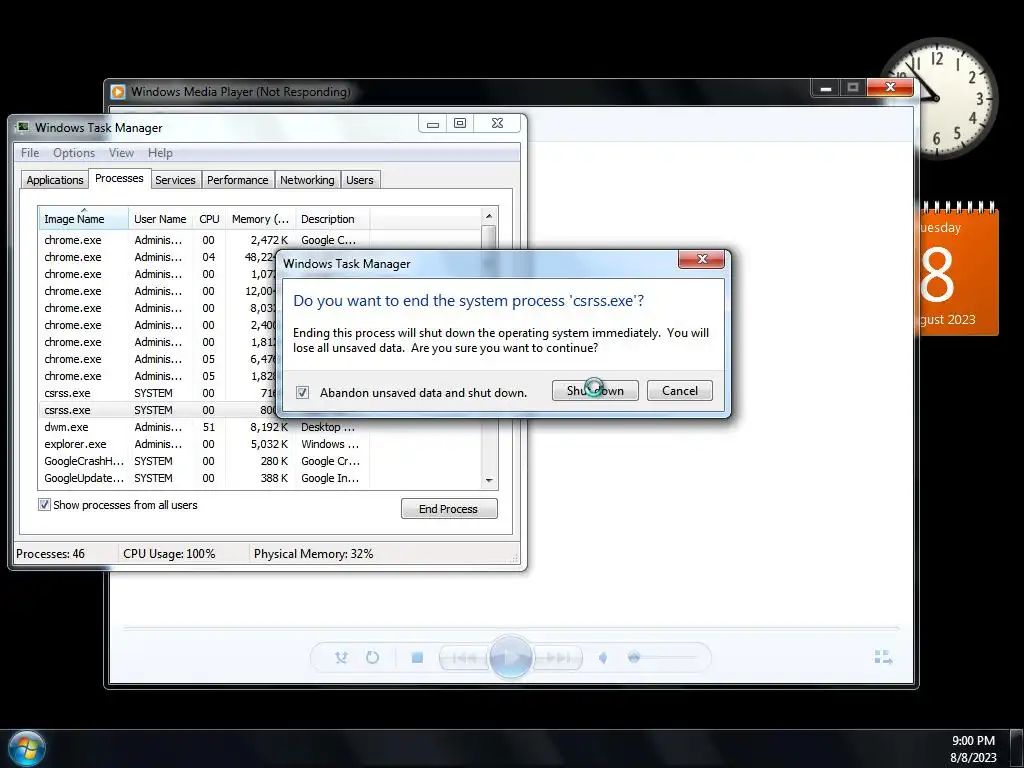Click the Windows Media Player title icon
1024x768 pixels.
118,92
